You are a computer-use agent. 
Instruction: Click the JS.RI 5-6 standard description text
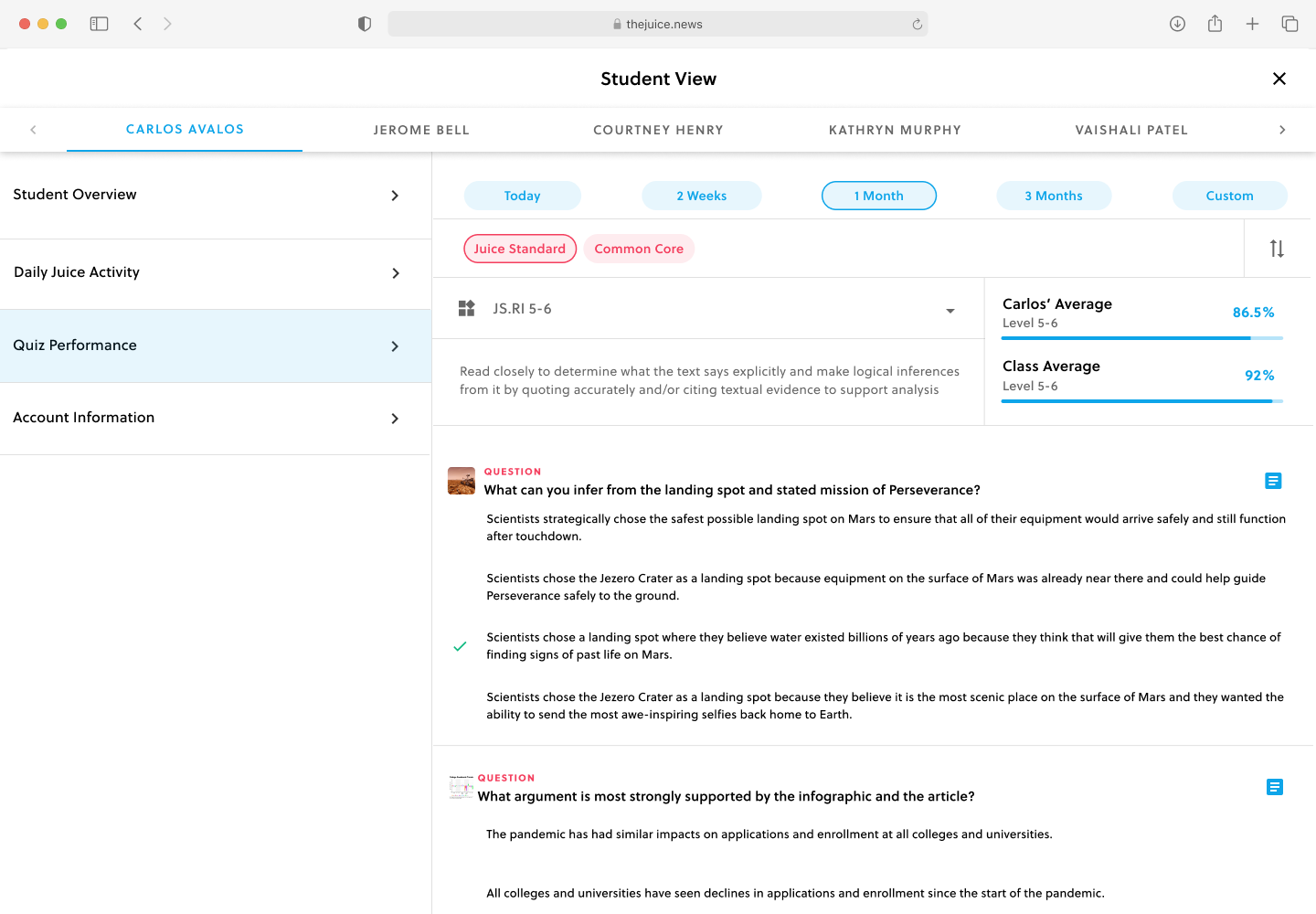coord(709,380)
